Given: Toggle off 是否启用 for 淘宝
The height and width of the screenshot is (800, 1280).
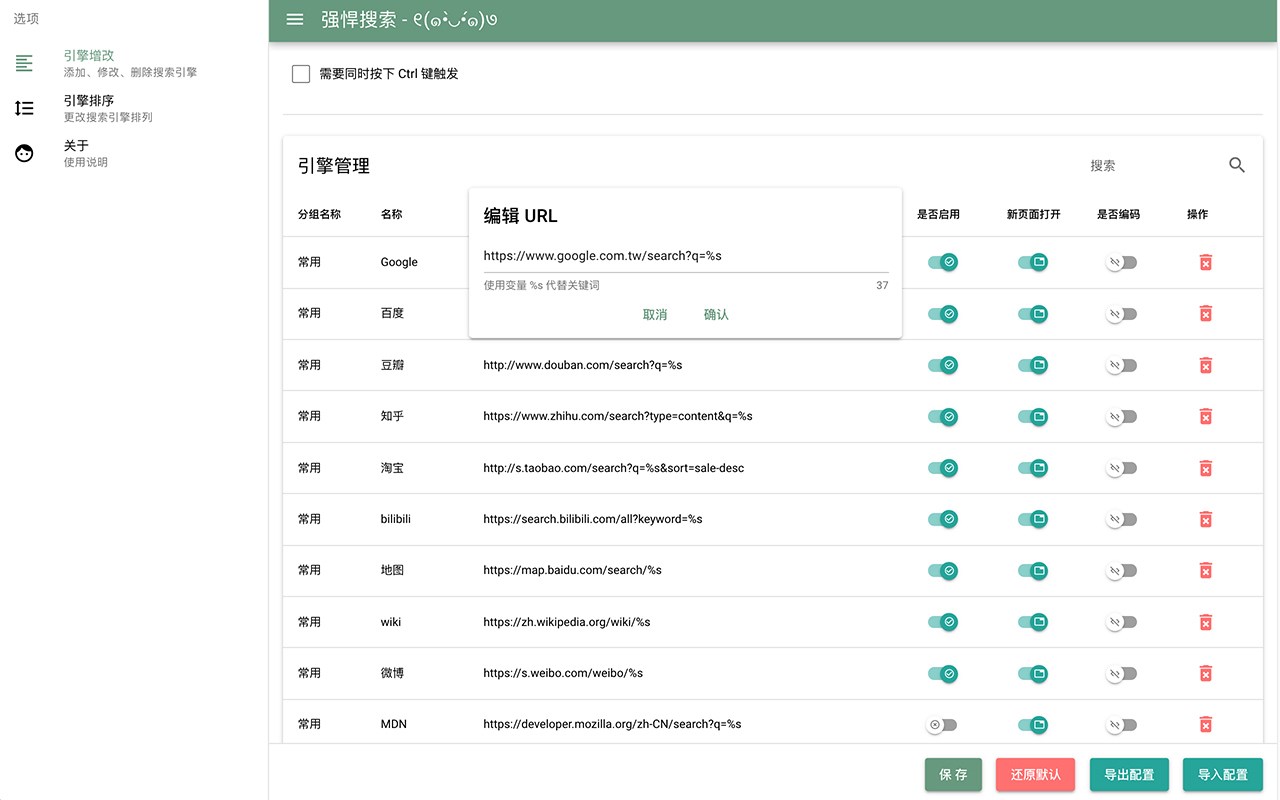Looking at the screenshot, I should click(x=943, y=468).
